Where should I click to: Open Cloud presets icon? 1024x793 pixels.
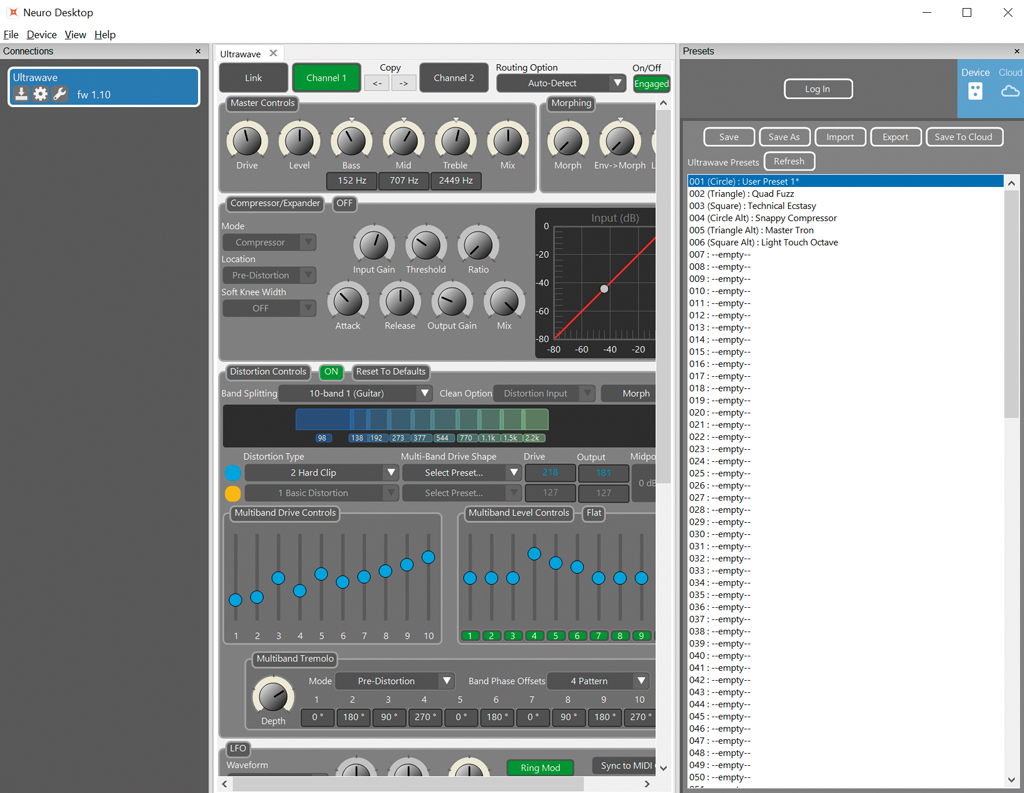click(x=1010, y=91)
